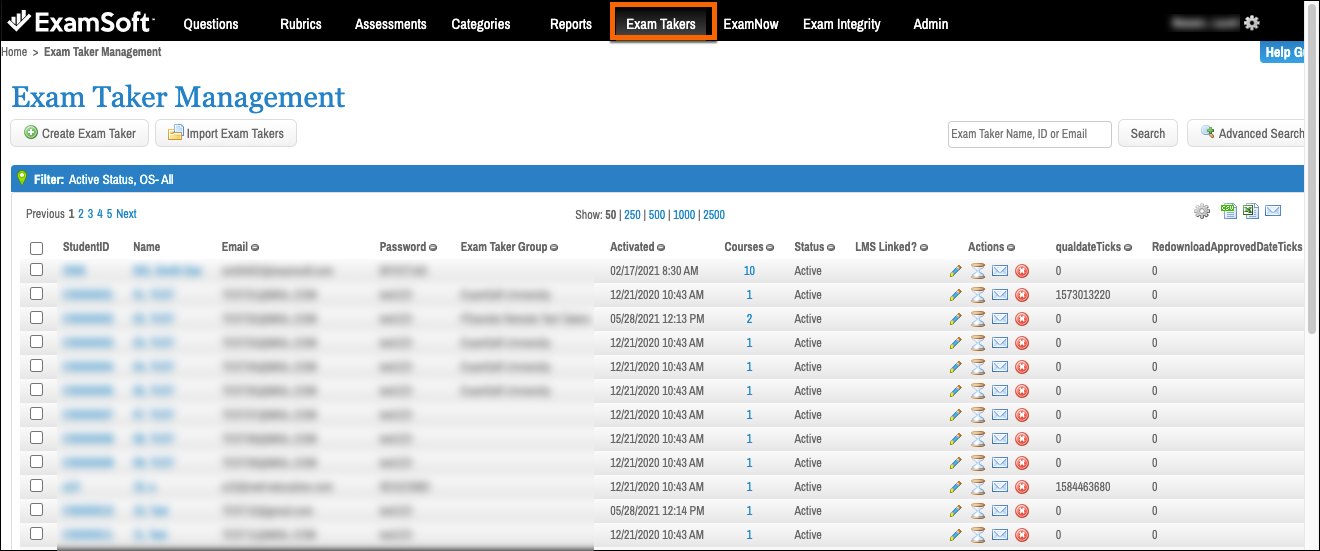Delete exam taker activated 05/28/2021 12:13 PM
The width and height of the screenshot is (1320, 551).
pos(1022,319)
